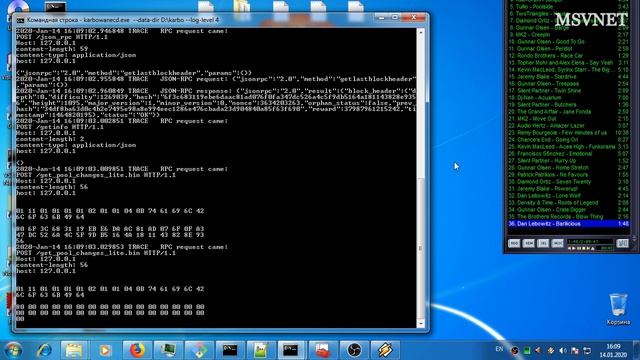640x360 pixels.
Task: Select track 15 Jeremy Blake - Stardrive
Action: coord(569,77)
